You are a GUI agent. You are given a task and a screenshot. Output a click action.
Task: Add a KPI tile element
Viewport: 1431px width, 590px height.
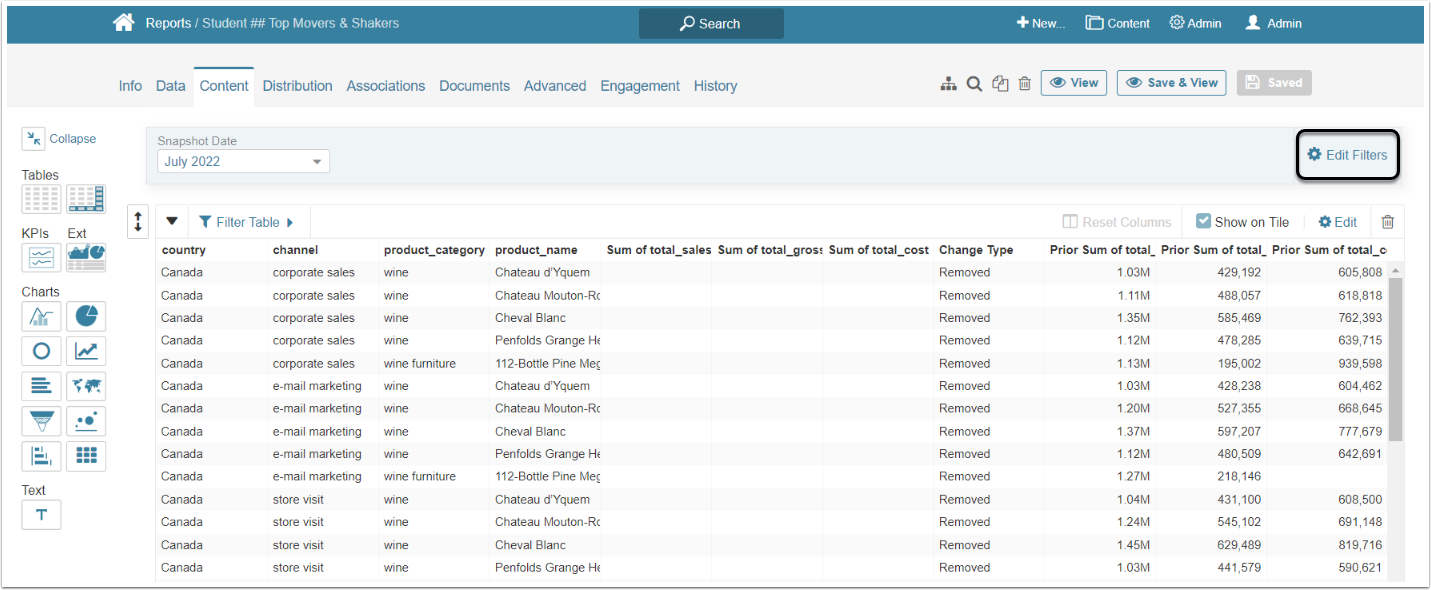pos(41,258)
